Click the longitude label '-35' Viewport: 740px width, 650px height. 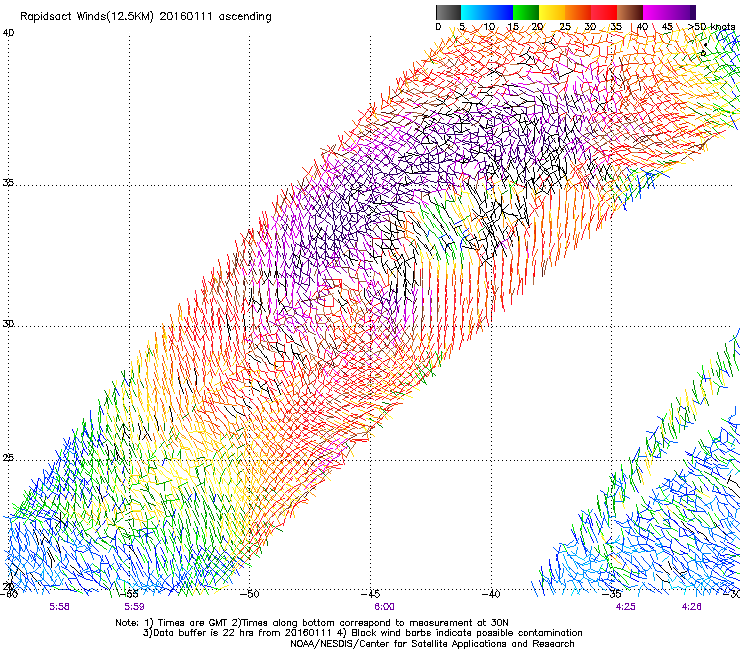[612, 594]
